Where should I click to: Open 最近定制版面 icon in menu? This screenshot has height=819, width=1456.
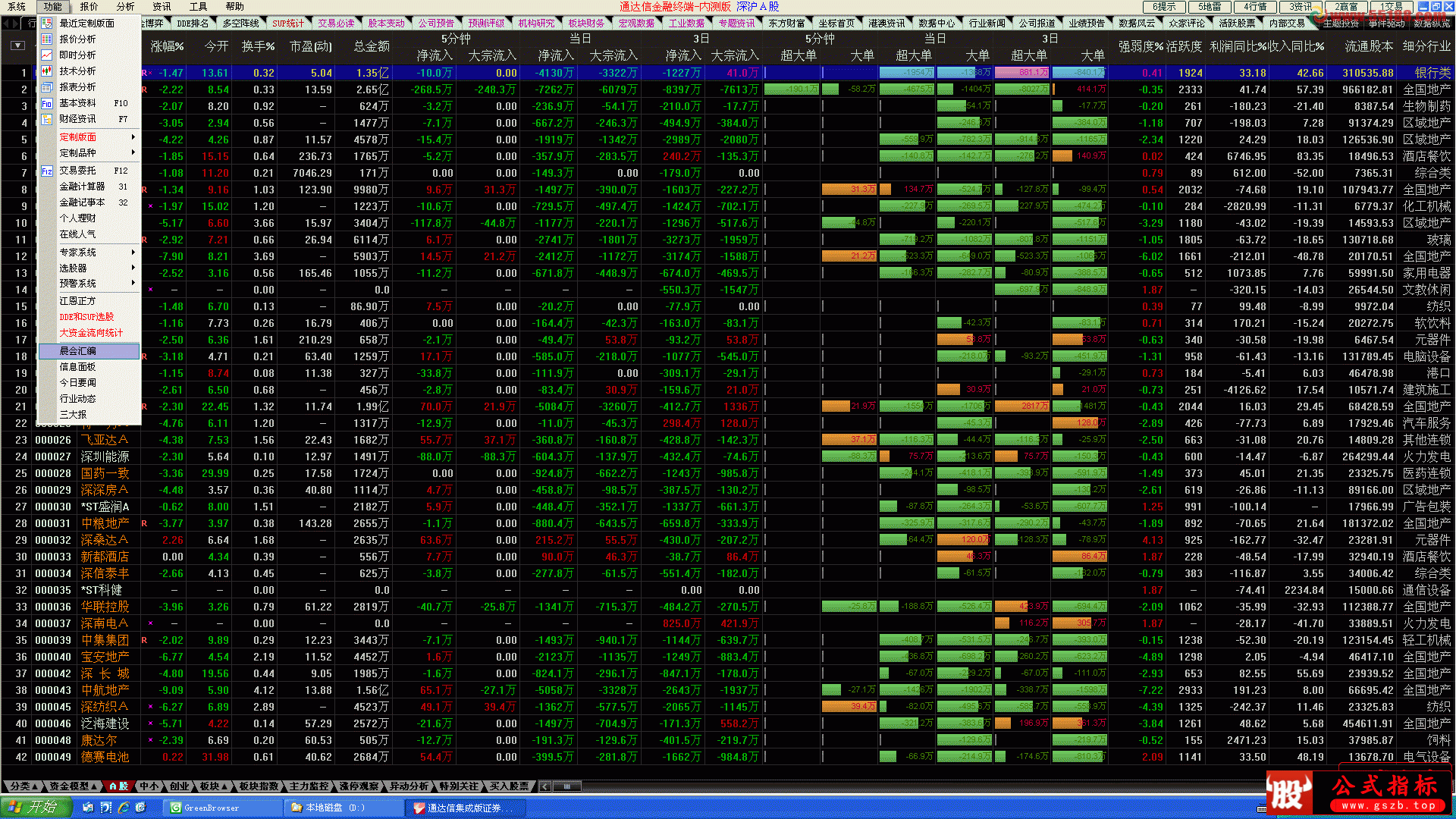point(47,24)
